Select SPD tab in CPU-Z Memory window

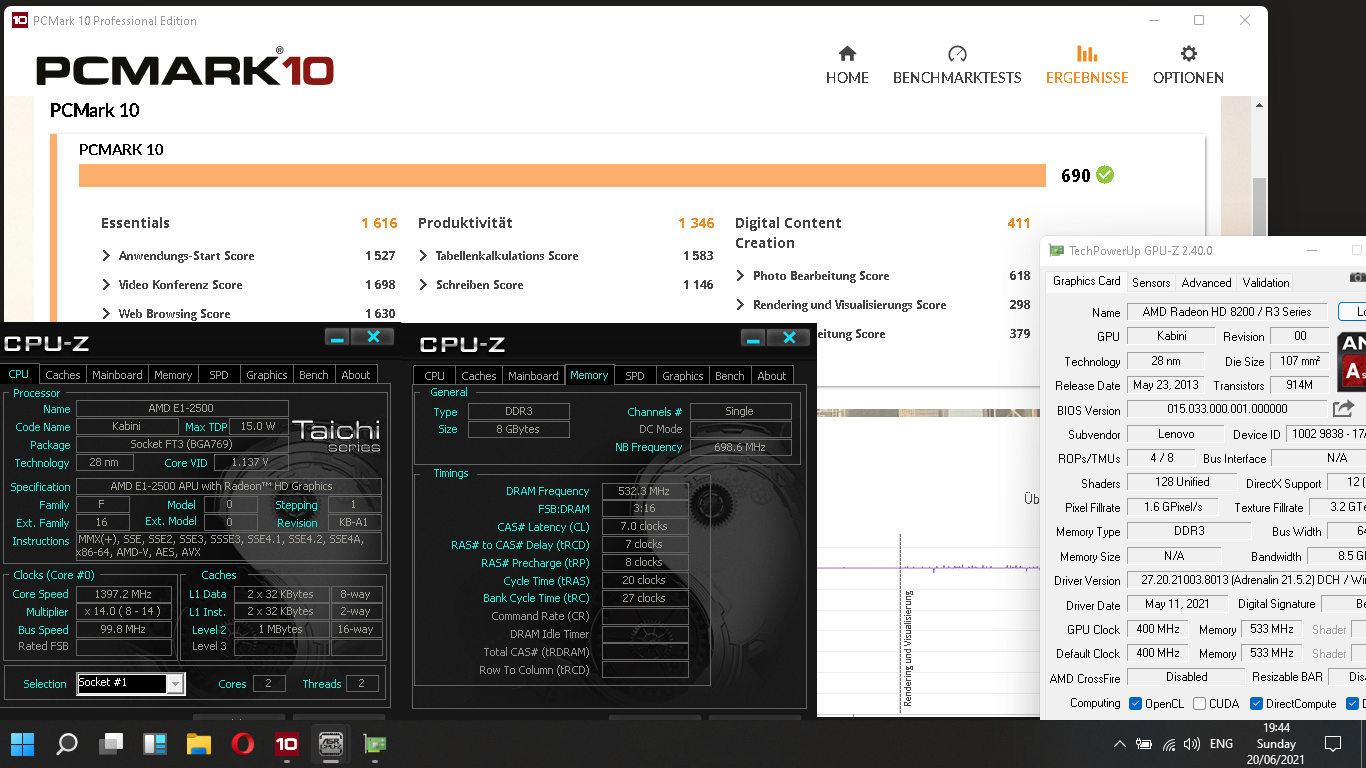click(635, 376)
